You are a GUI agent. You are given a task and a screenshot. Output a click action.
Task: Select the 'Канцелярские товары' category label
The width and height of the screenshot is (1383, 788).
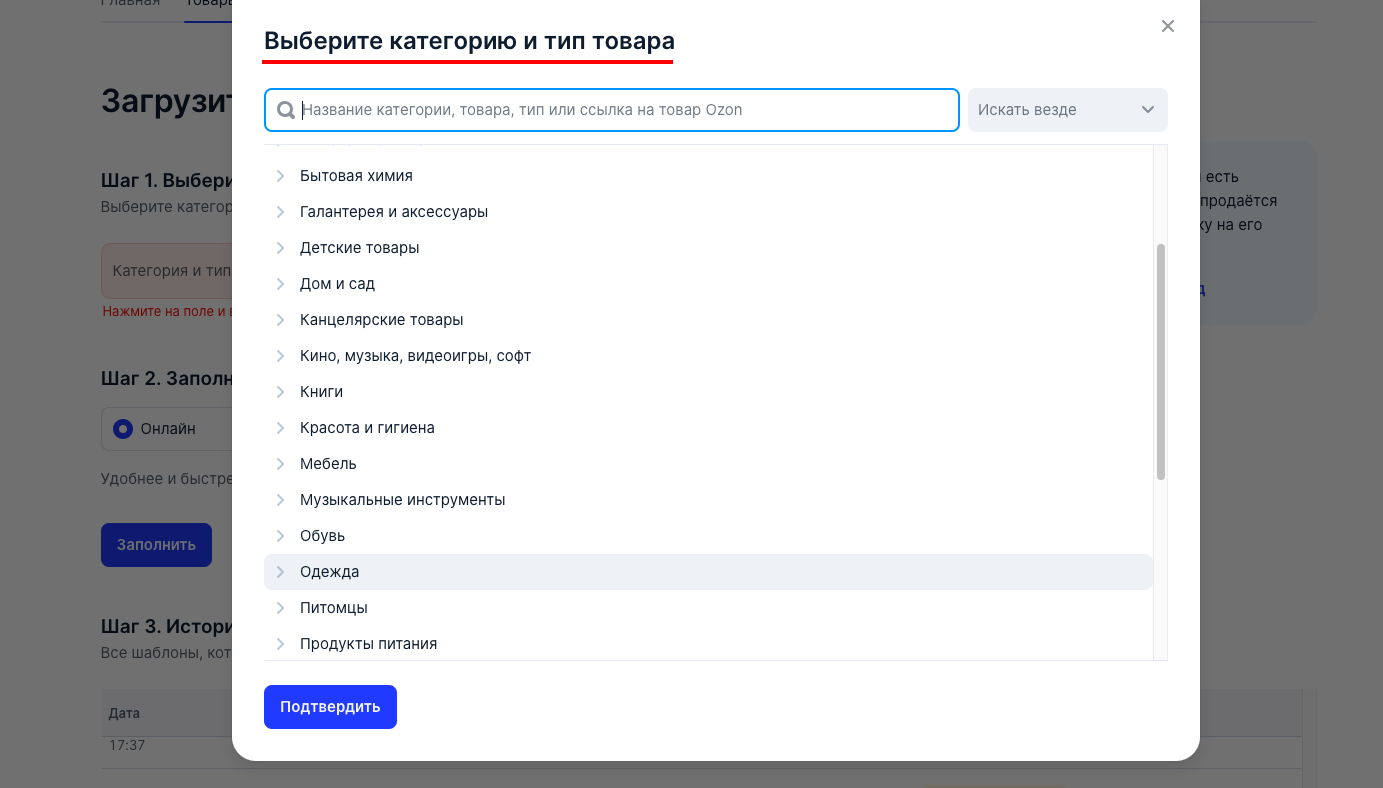pyautogui.click(x=382, y=320)
